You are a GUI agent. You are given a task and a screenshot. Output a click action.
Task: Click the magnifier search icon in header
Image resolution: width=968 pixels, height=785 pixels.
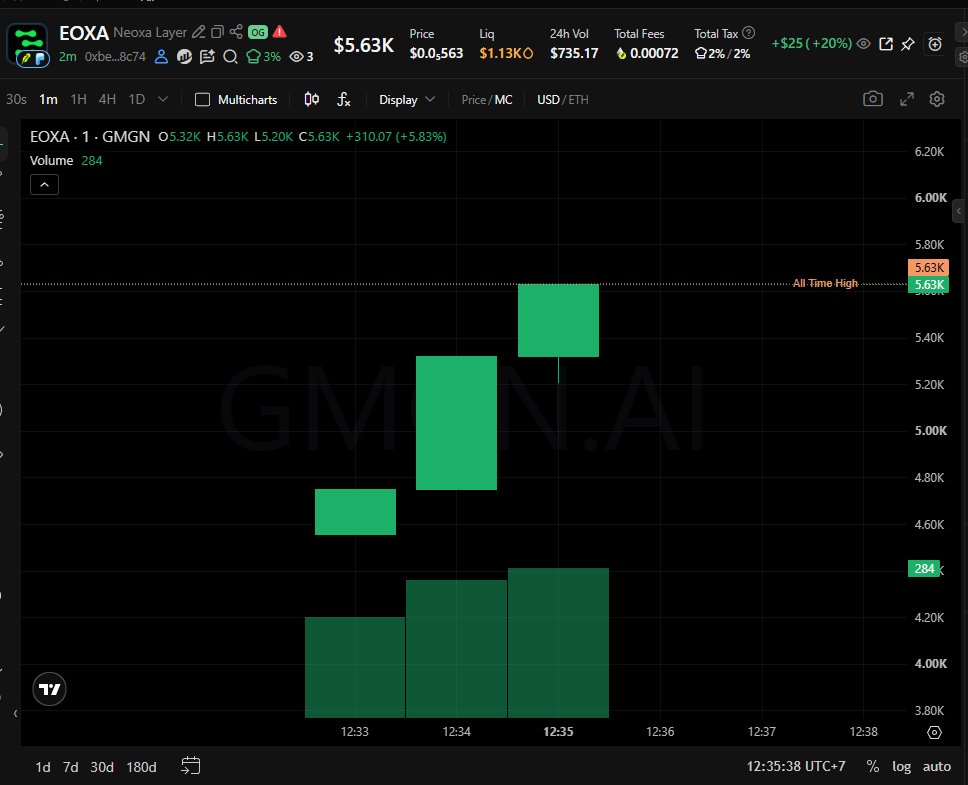(230, 57)
